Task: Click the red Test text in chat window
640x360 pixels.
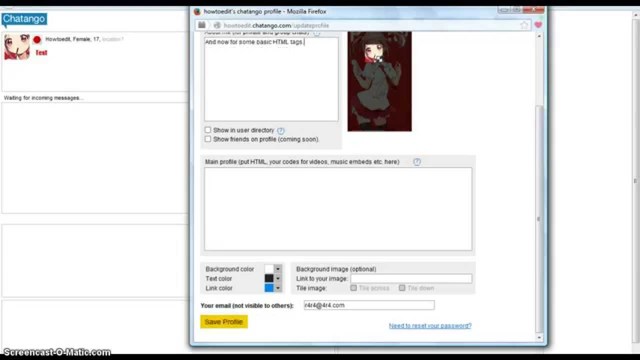Action: [41, 53]
